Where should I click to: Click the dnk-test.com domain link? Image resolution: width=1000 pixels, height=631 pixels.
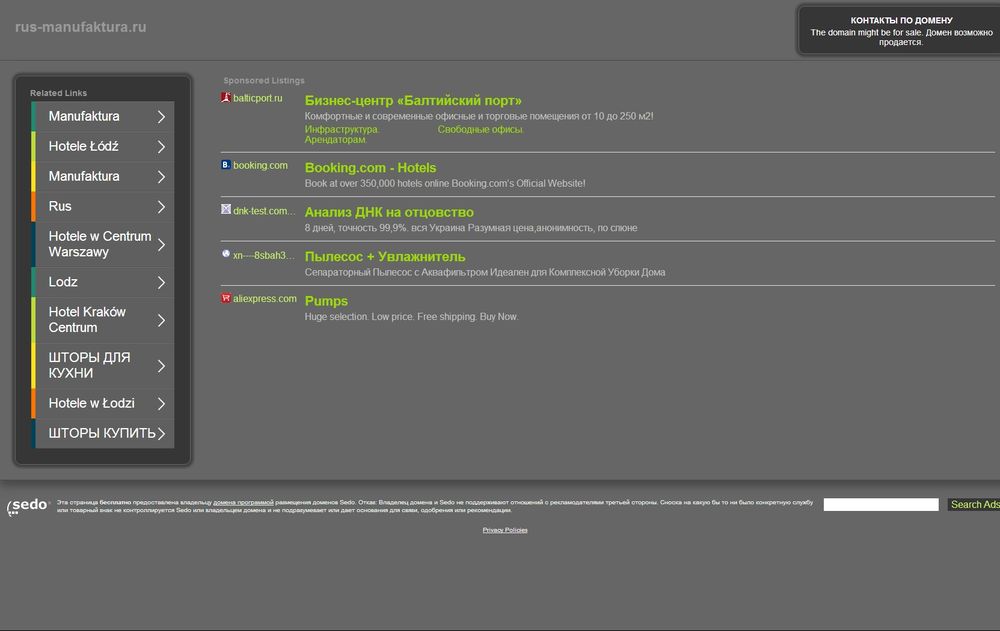264,211
